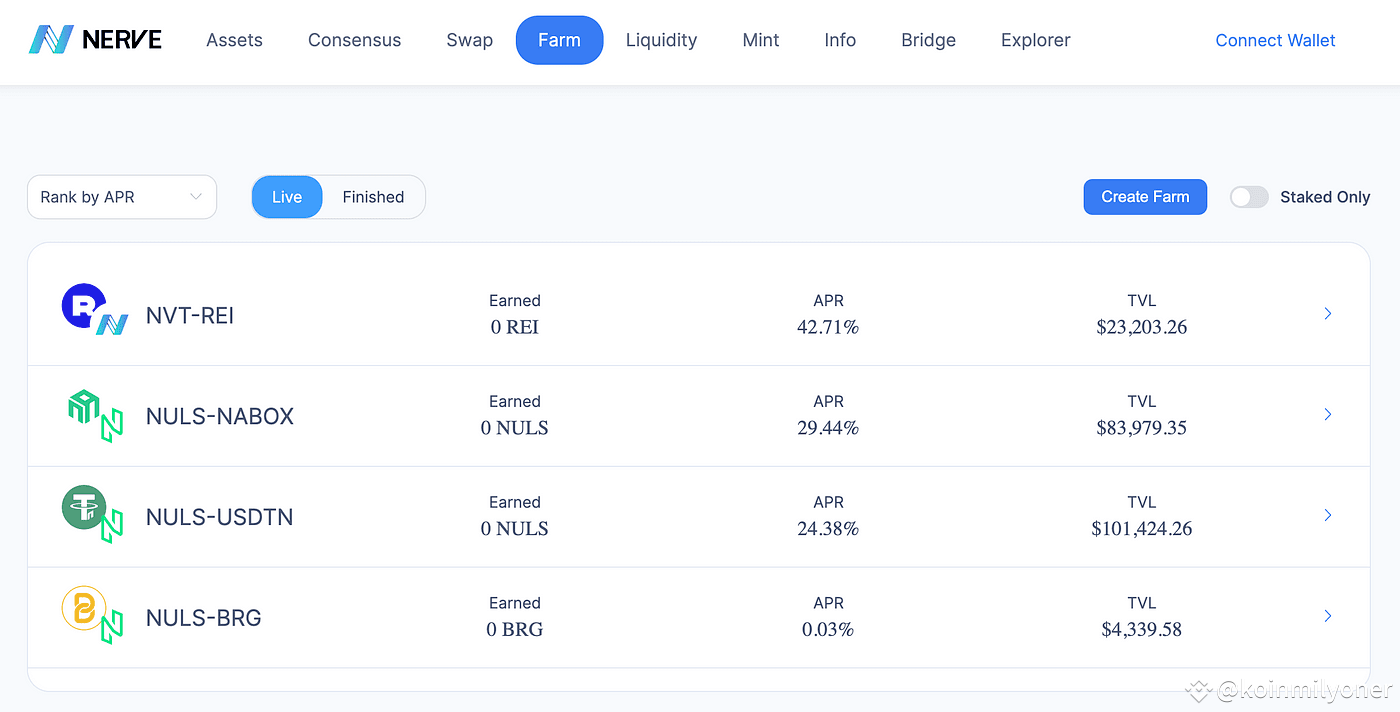
Task: Select the Live farms filter
Action: click(x=287, y=197)
